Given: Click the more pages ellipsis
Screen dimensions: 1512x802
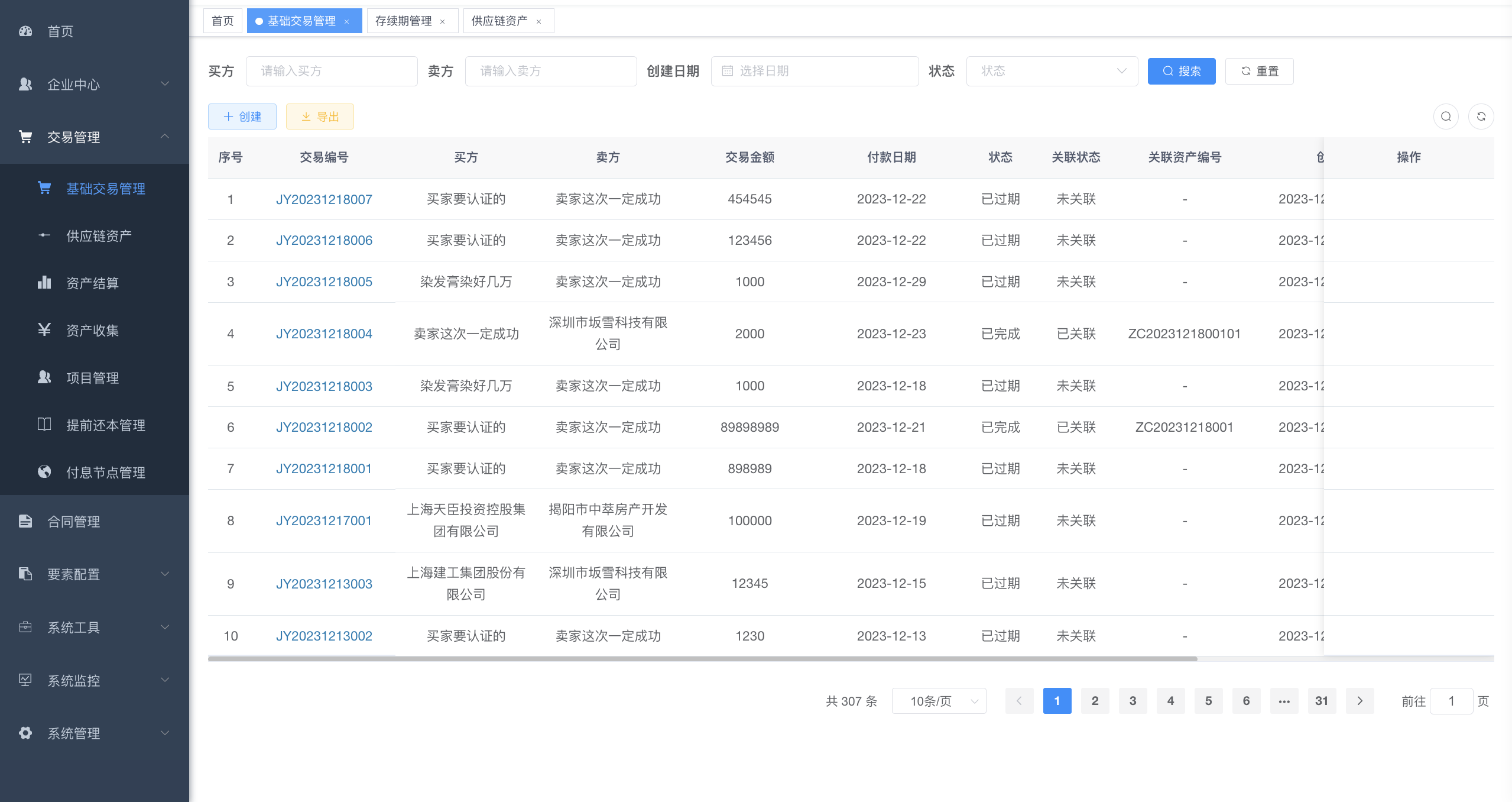Looking at the screenshot, I should pyautogui.click(x=1284, y=701).
